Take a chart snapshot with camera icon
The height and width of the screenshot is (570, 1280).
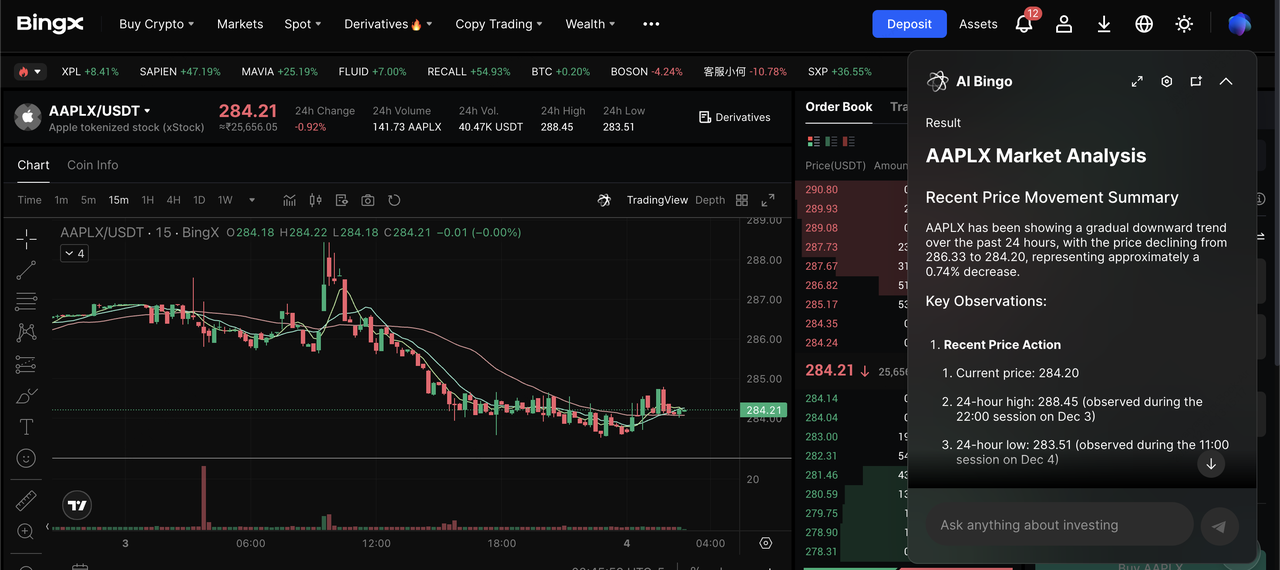coord(368,200)
